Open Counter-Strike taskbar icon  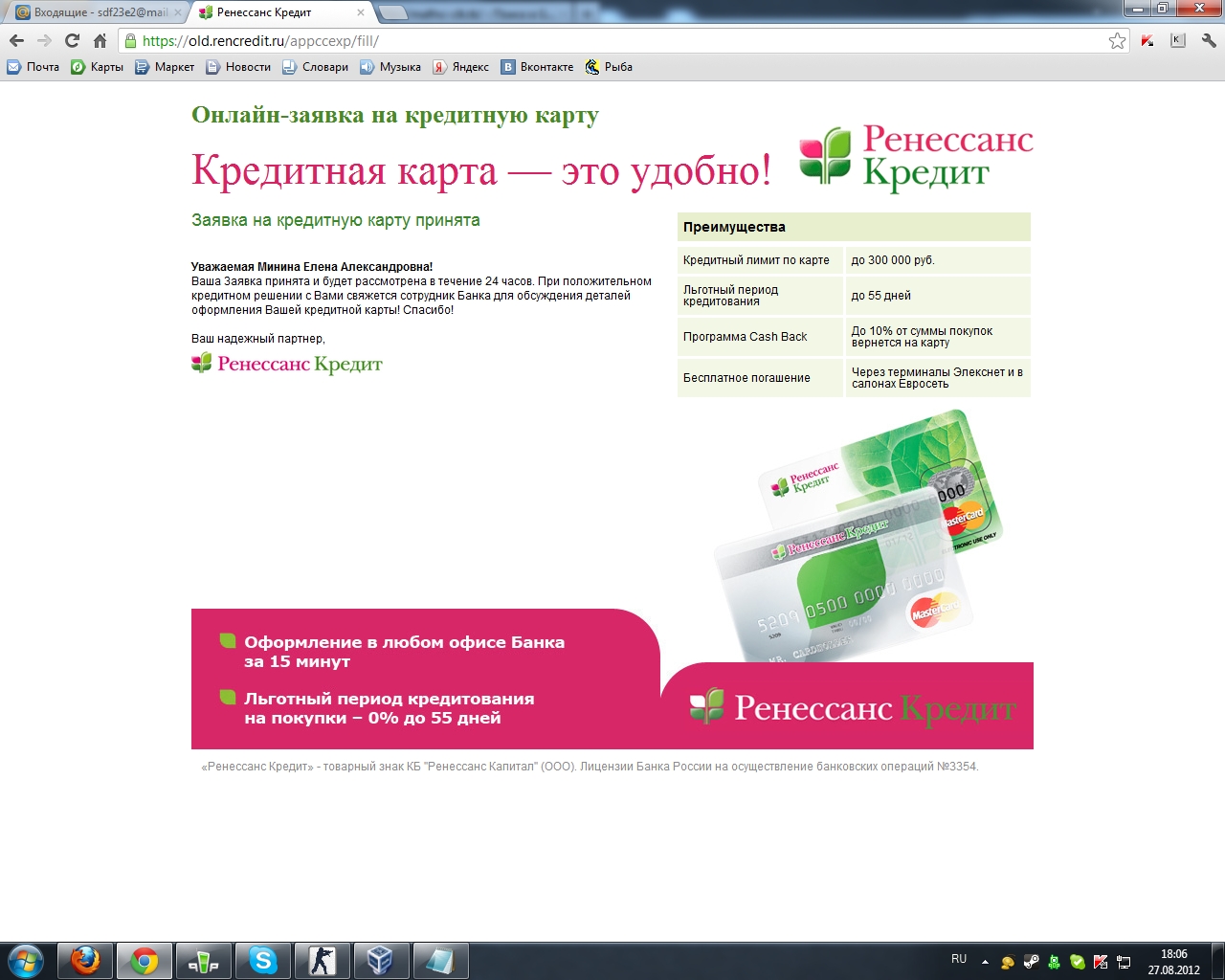(323, 960)
